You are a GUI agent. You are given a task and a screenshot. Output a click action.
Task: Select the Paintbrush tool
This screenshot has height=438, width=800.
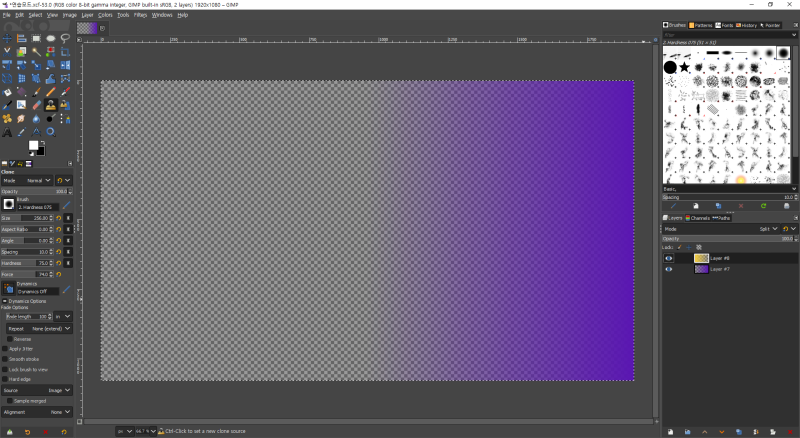pos(36,92)
